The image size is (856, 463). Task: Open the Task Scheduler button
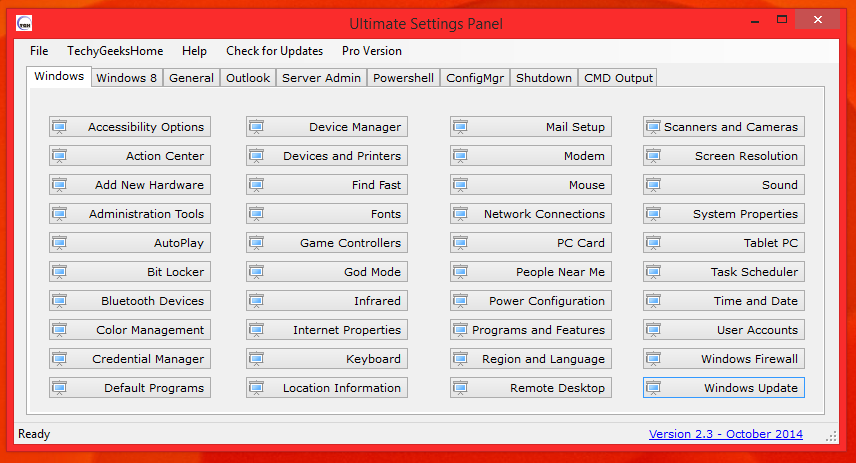tap(724, 272)
